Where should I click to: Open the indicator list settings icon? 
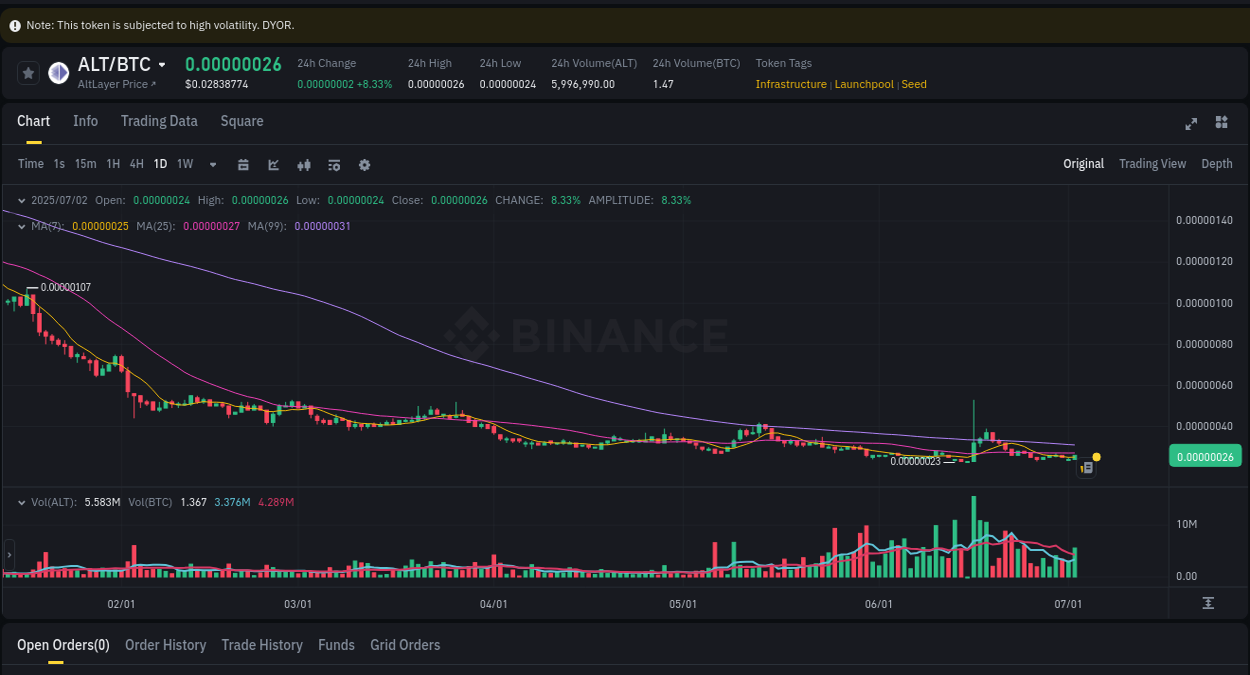point(333,164)
